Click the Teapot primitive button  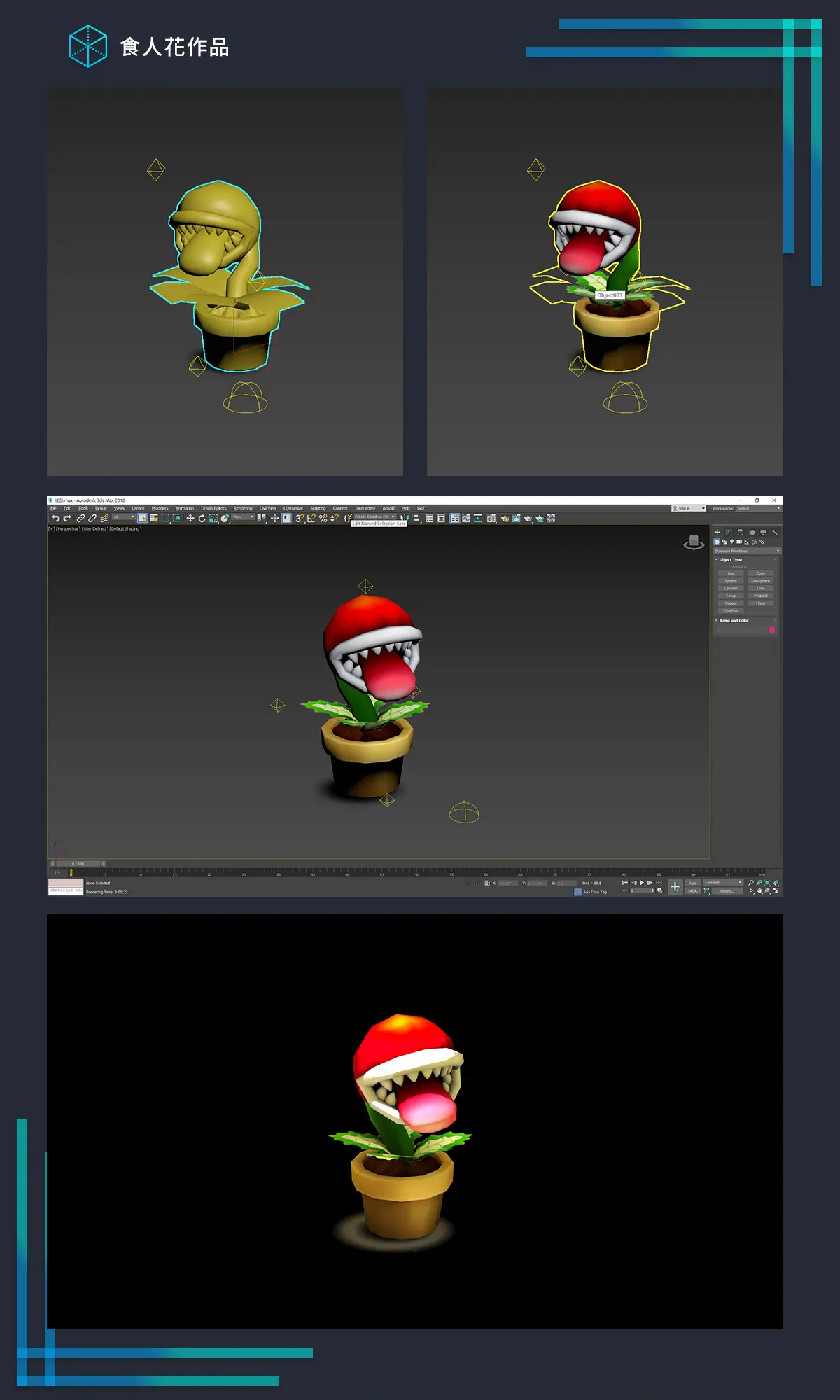pos(731,603)
